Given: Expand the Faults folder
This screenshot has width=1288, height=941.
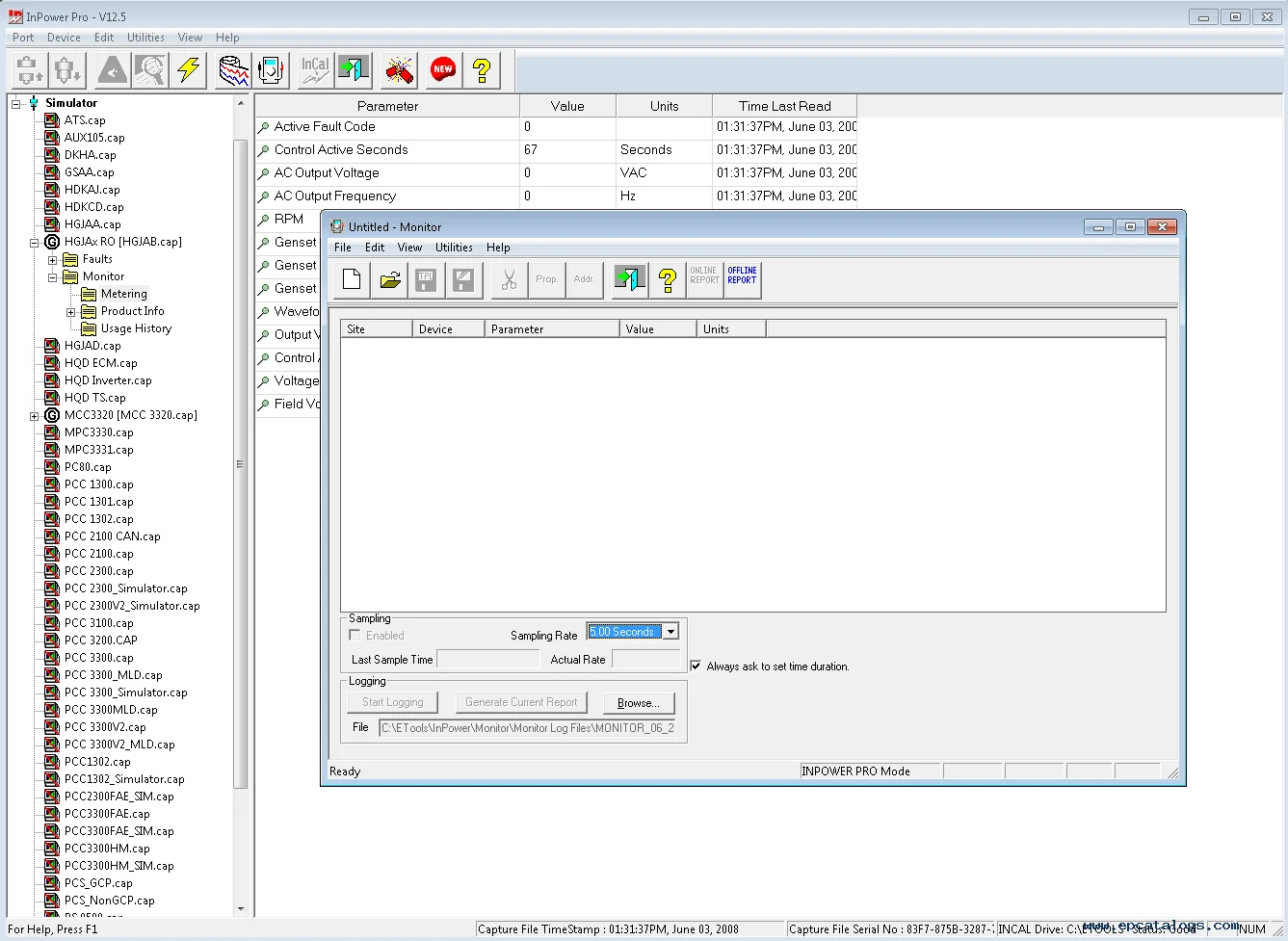Looking at the screenshot, I should pos(53,260).
